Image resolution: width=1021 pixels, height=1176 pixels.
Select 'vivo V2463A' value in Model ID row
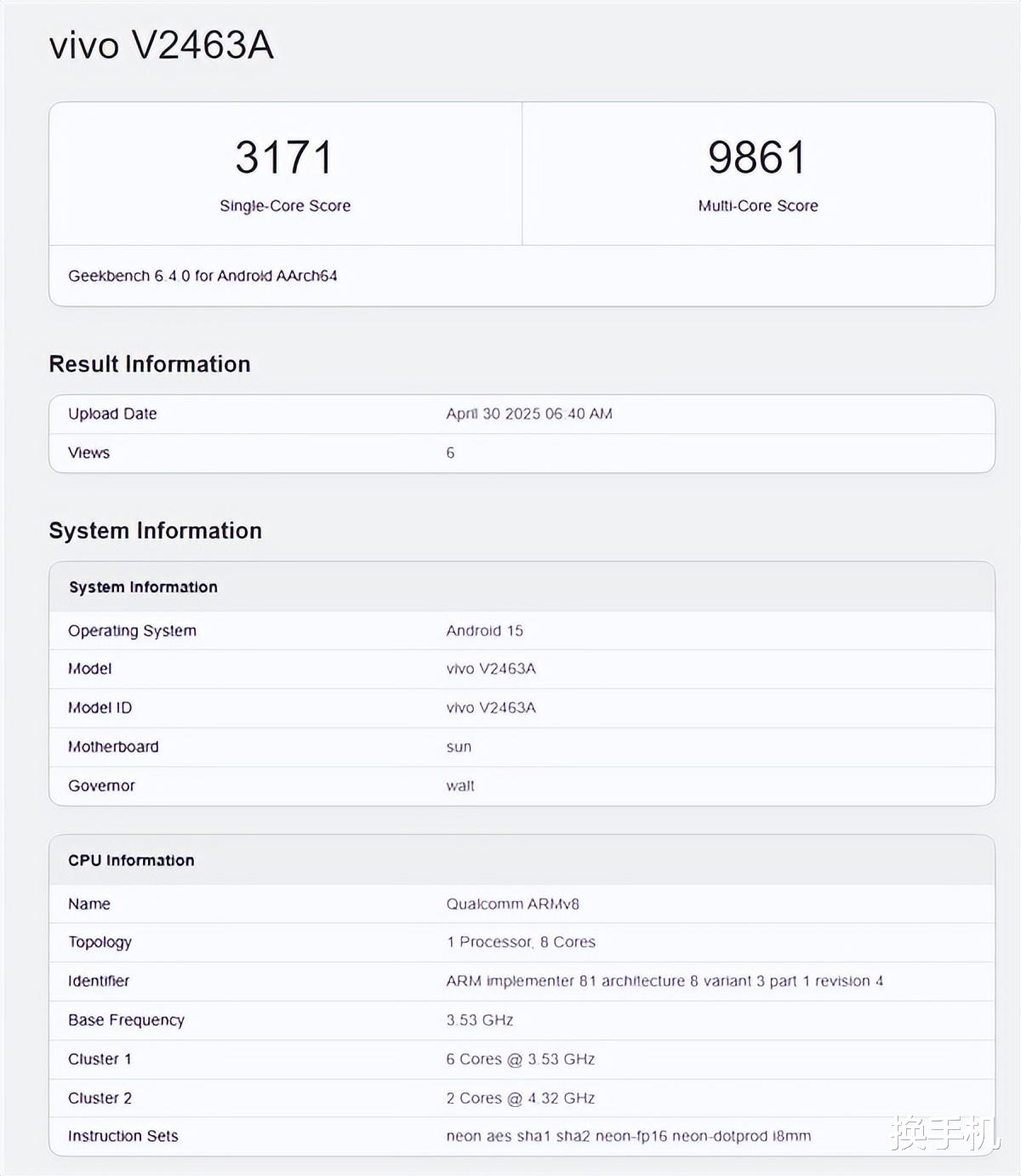coord(491,708)
